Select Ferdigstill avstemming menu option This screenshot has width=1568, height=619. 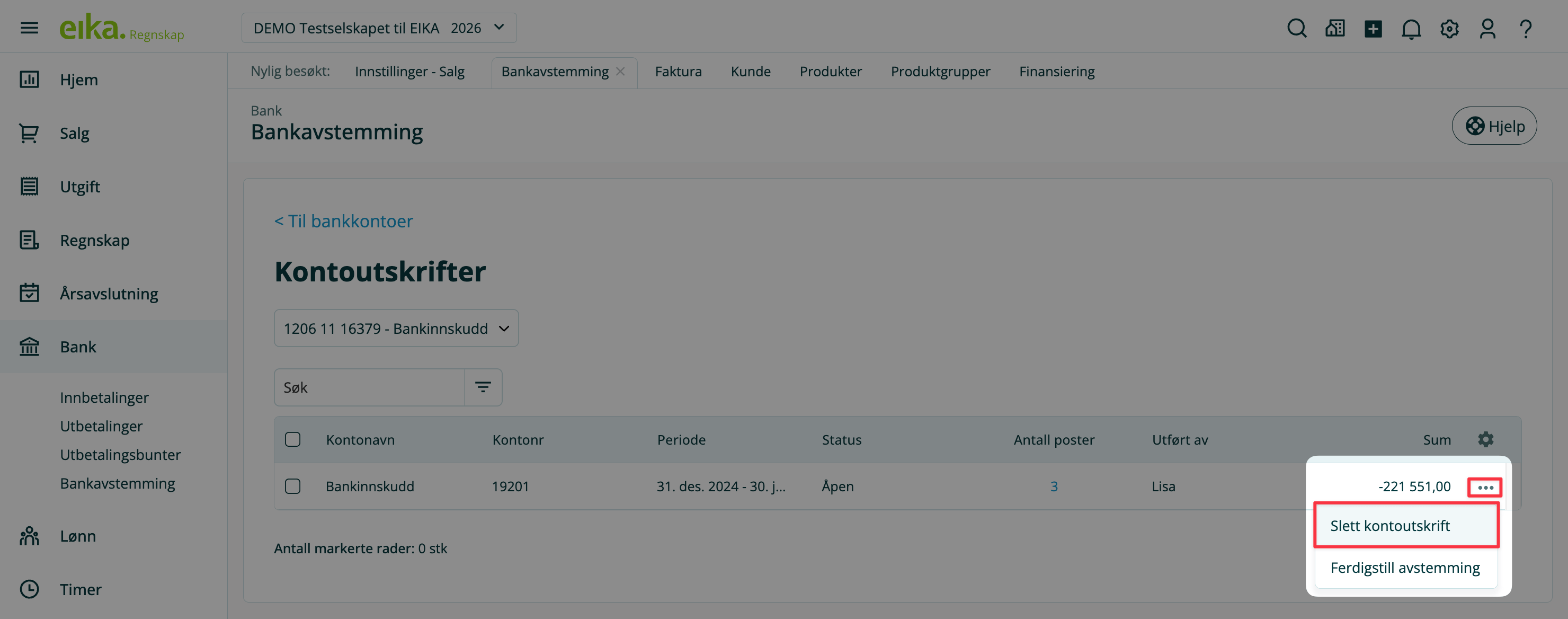[1405, 568]
